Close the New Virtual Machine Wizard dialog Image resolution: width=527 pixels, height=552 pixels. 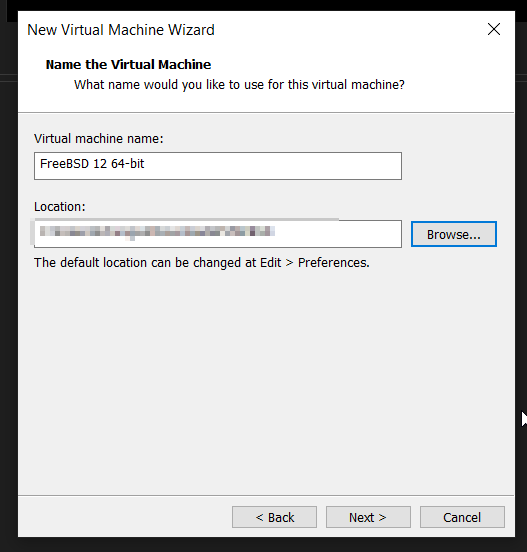click(494, 29)
